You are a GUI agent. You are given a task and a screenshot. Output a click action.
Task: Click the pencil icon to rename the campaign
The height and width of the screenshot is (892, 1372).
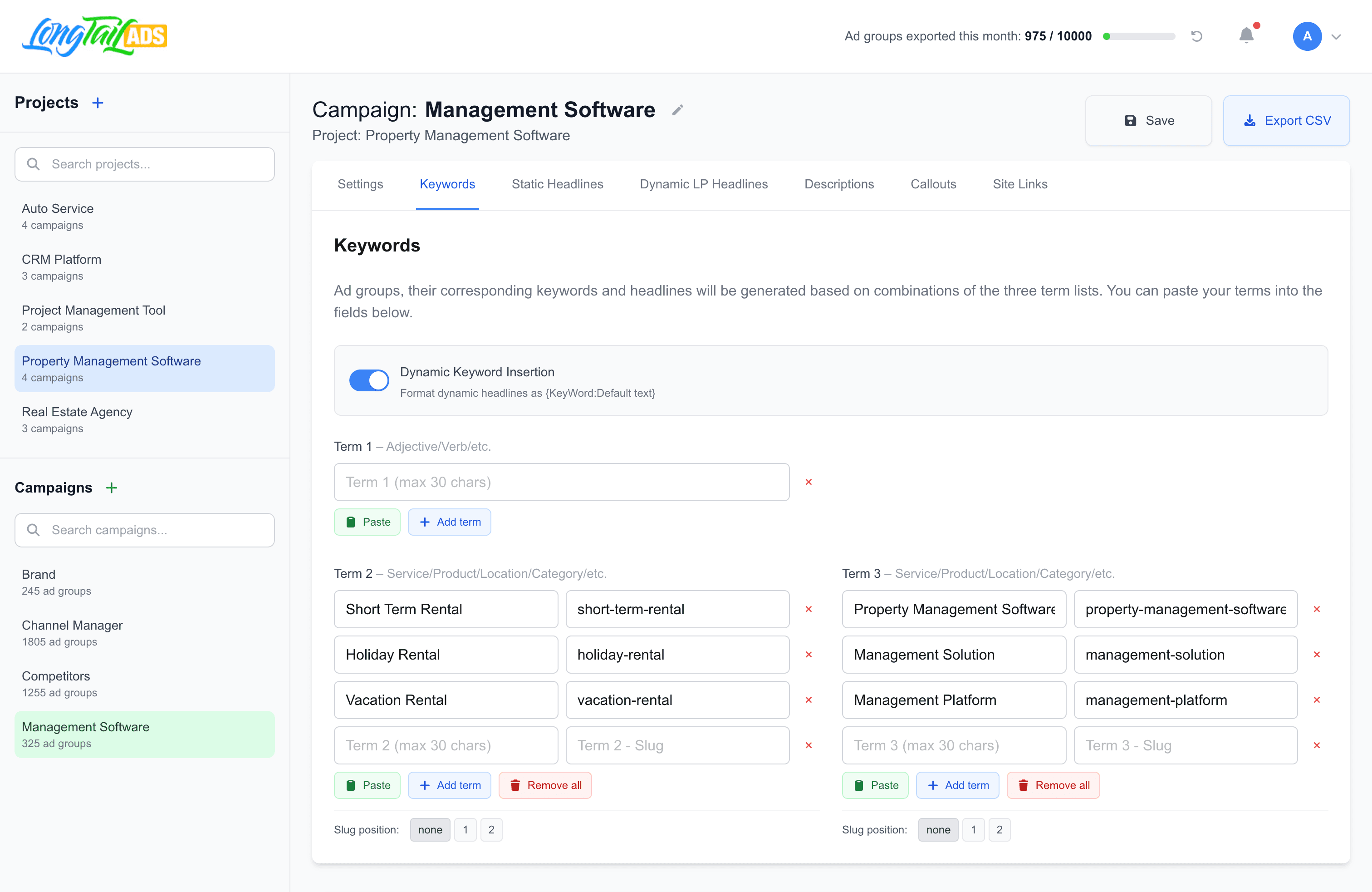(x=677, y=109)
